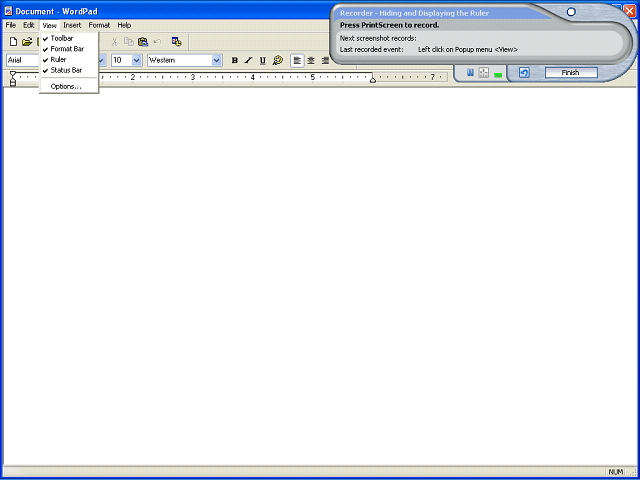Click the Recorder blue undo arrow icon
640x480 pixels.
click(x=524, y=73)
